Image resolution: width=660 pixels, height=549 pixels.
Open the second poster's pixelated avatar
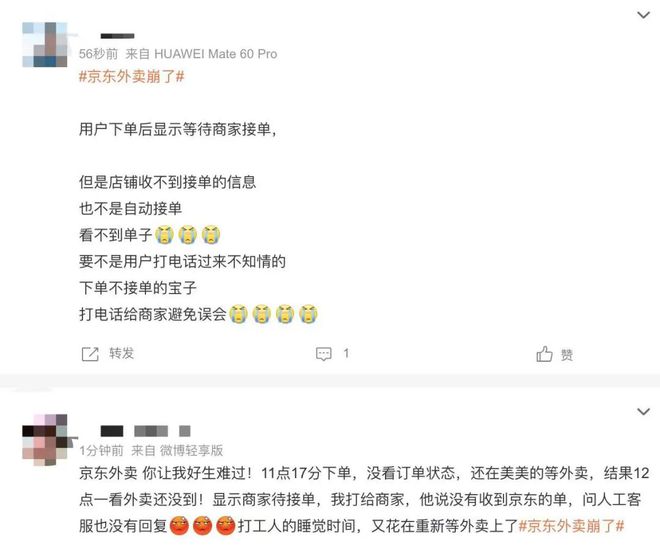pyautogui.click(x=45, y=440)
